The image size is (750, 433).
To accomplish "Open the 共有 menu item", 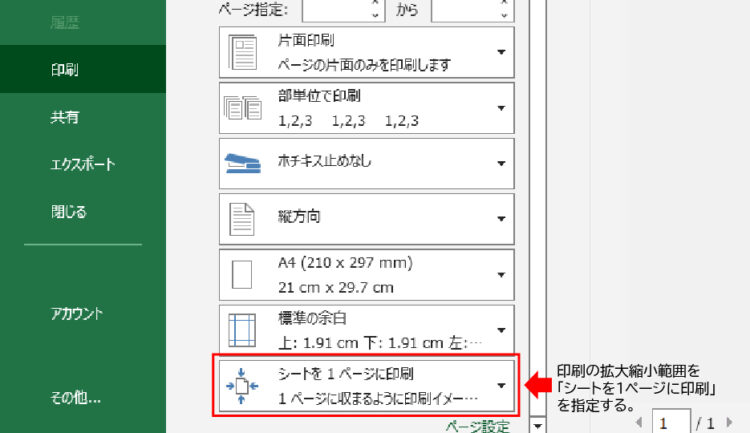I will (65, 117).
